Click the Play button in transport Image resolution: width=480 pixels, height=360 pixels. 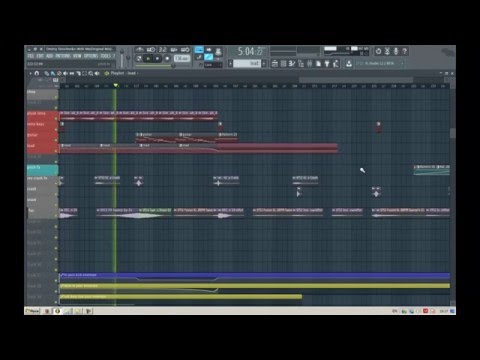click(x=148, y=59)
